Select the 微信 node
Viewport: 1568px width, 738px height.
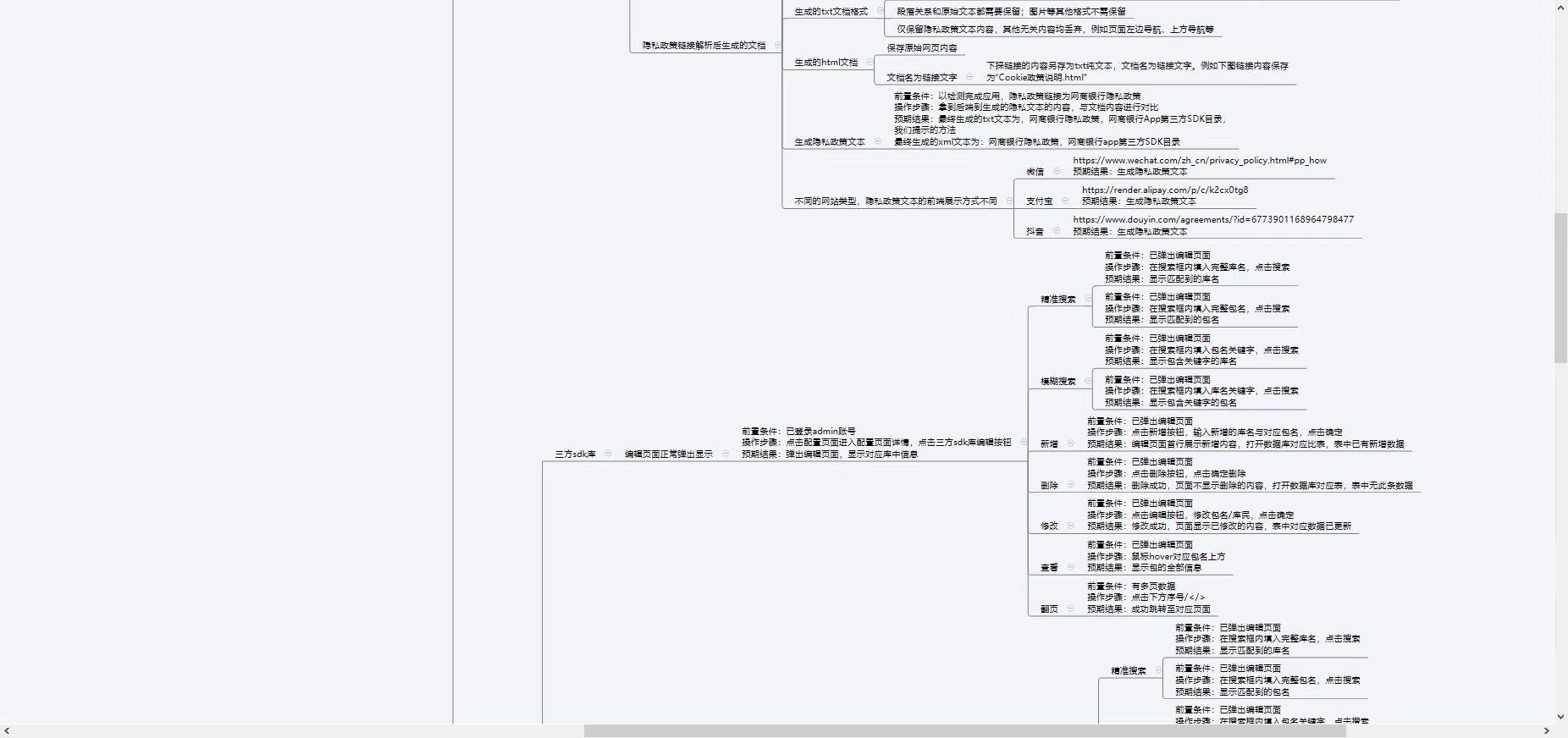coord(1035,172)
